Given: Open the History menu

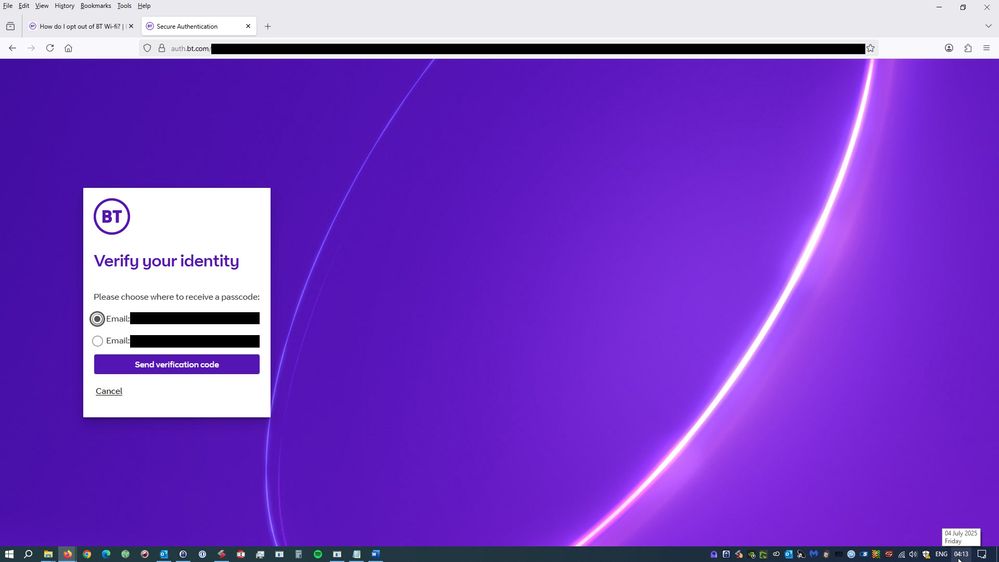Looking at the screenshot, I should [64, 6].
